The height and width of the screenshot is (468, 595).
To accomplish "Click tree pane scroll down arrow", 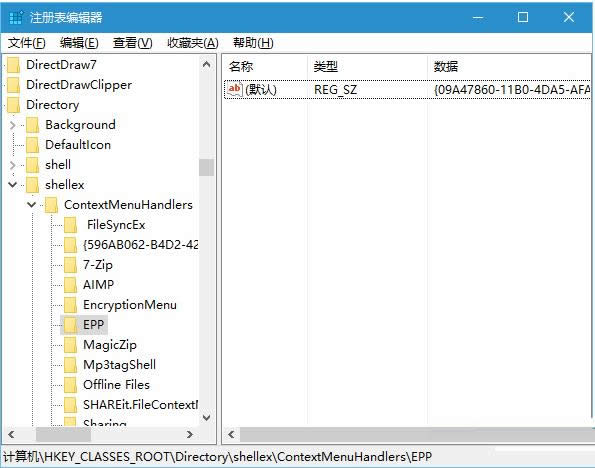I will (206, 418).
